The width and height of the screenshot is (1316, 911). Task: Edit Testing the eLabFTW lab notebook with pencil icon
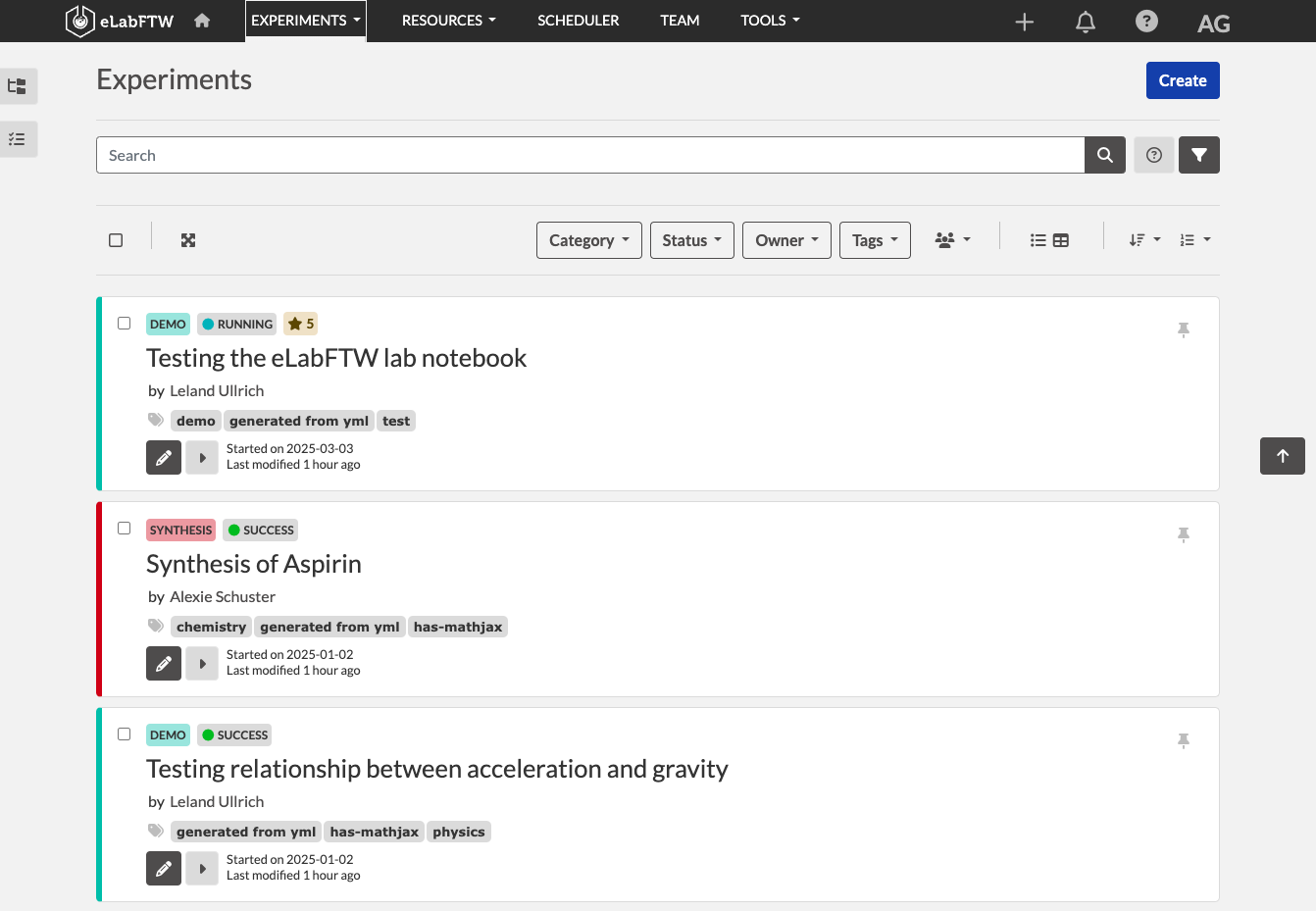[164, 457]
